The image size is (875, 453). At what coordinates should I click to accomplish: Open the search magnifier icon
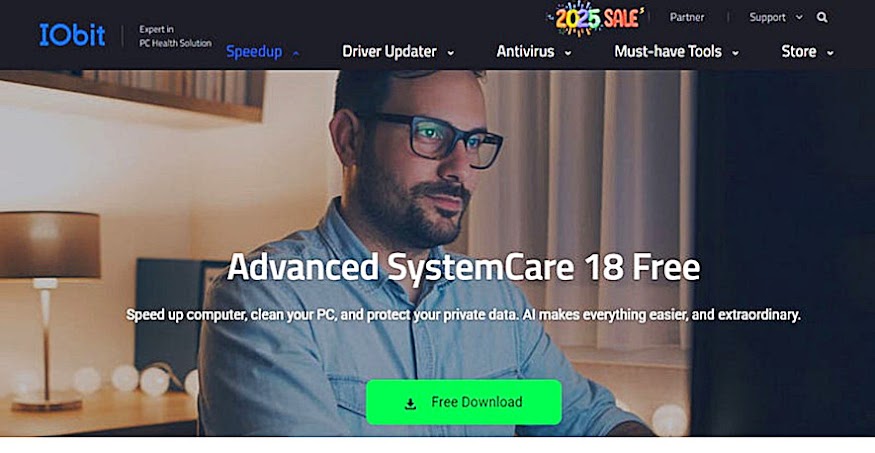click(822, 17)
